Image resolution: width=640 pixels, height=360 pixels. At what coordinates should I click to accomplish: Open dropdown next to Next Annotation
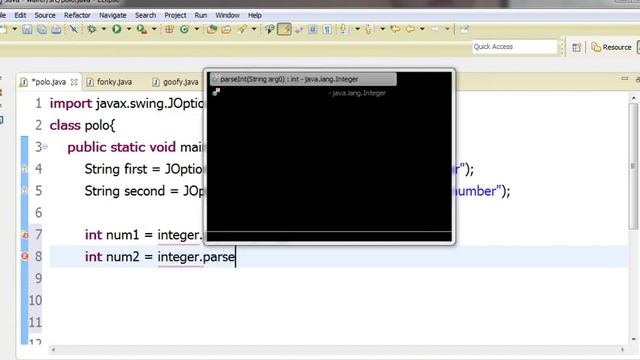pos(357,29)
